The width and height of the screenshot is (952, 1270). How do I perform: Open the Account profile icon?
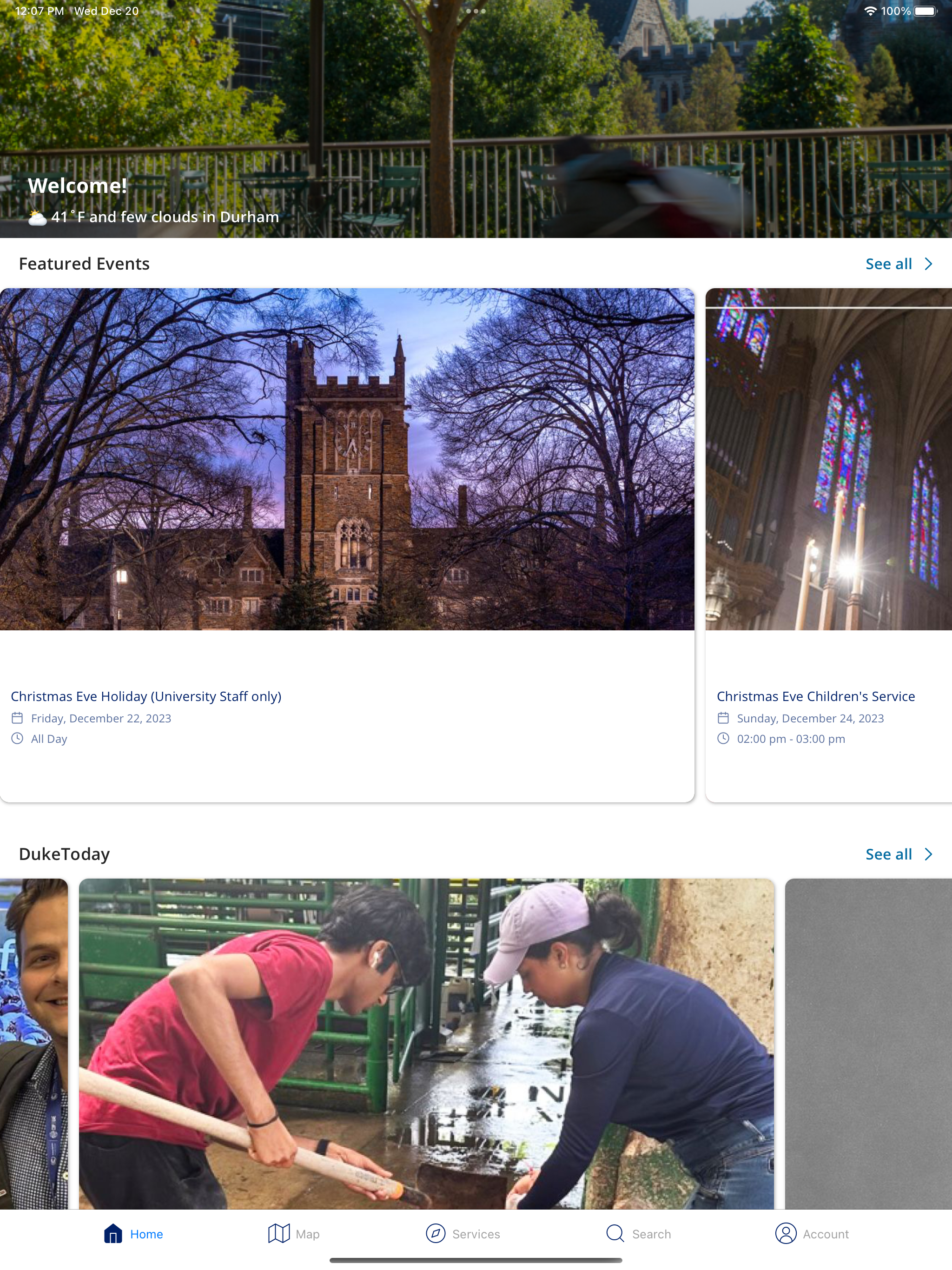point(786,1233)
